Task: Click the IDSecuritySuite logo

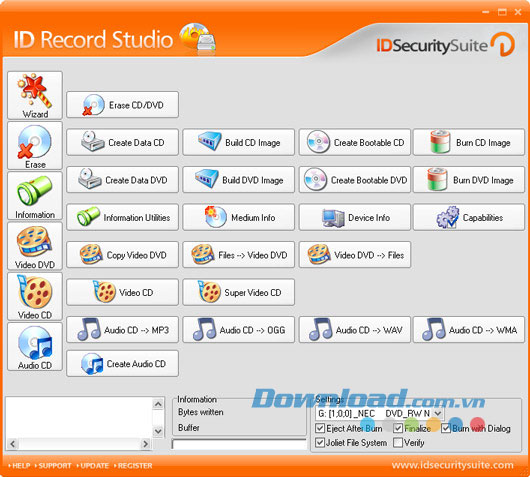Action: pyautogui.click(x=445, y=45)
